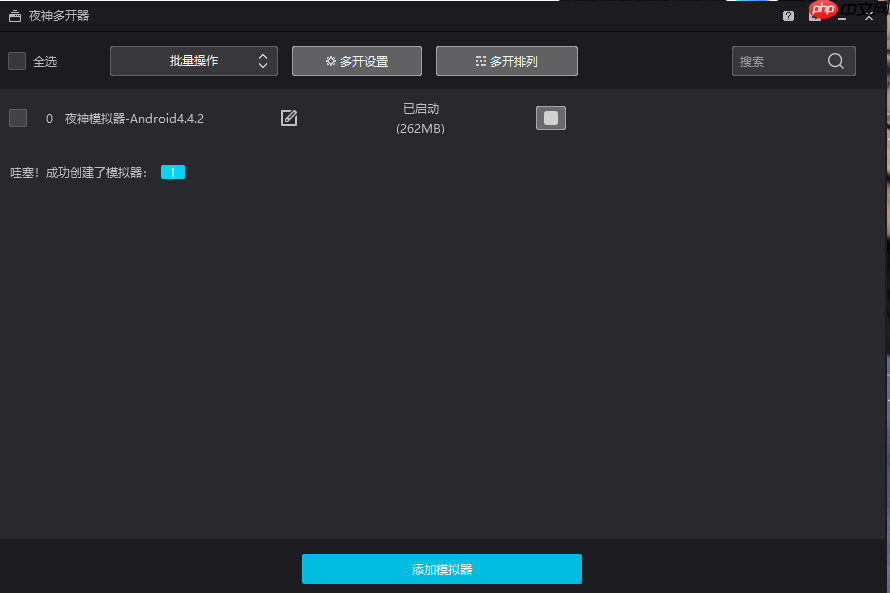The image size is (890, 593).
Task: Open help via the question mark icon
Action: (788, 15)
